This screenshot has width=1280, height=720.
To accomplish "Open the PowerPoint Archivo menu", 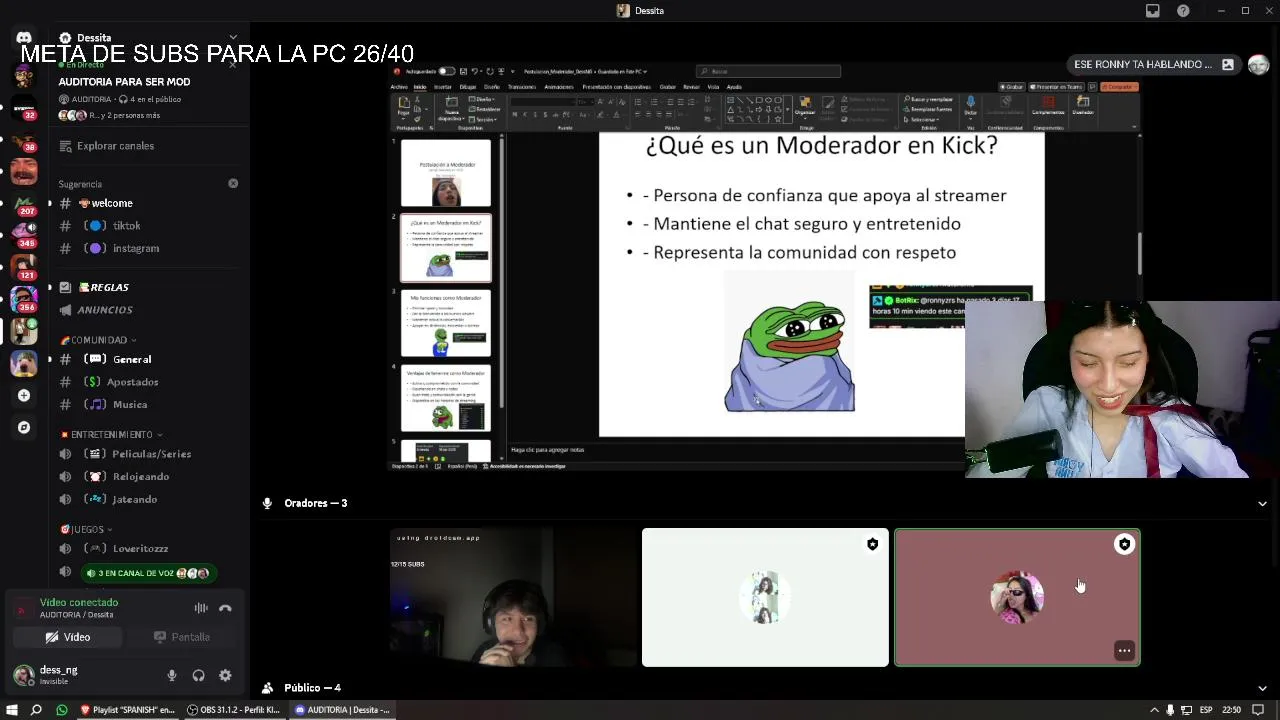I will coord(400,87).
